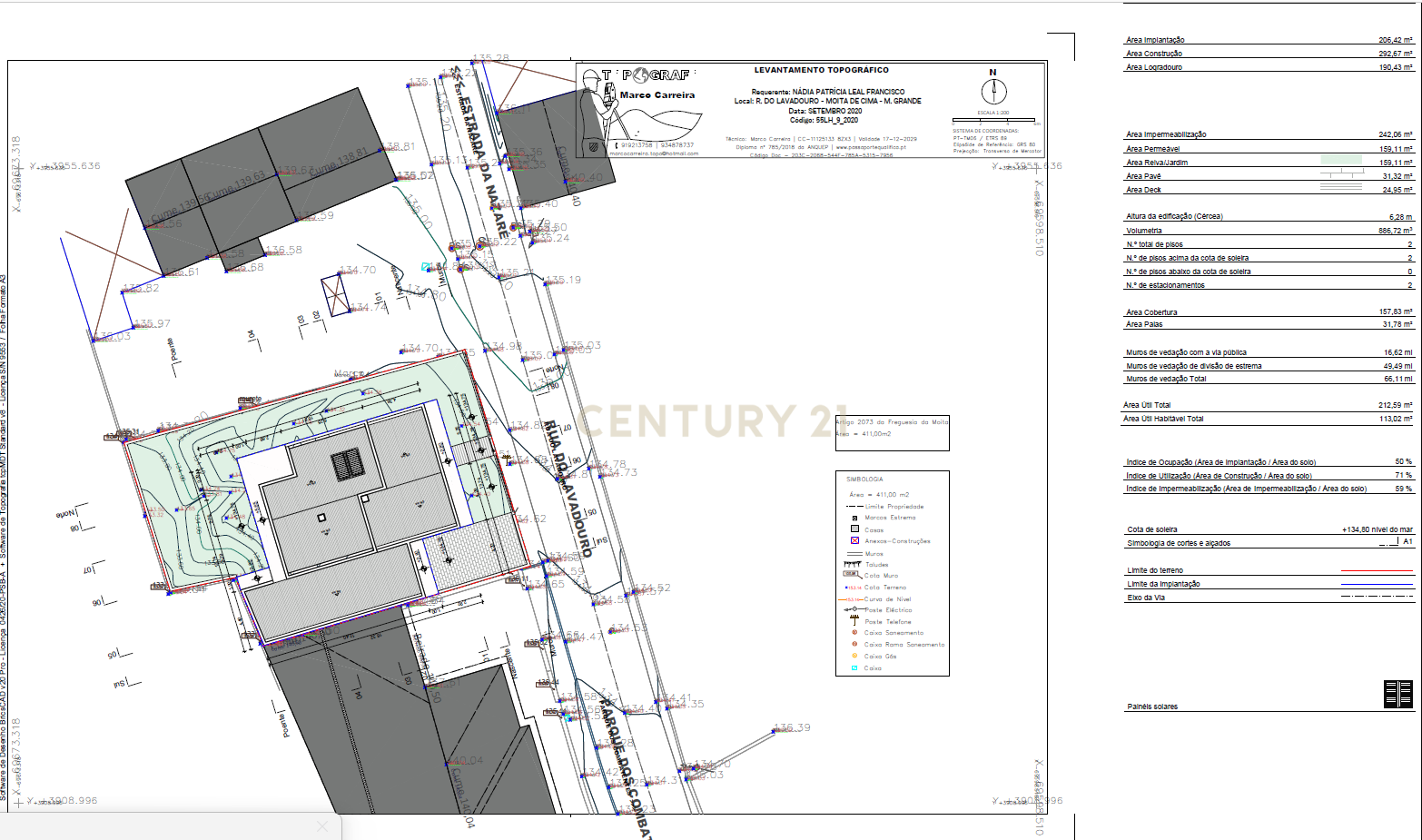Click the Requerente name line
Image resolution: width=1422 pixels, height=840 pixels.
click(827, 92)
